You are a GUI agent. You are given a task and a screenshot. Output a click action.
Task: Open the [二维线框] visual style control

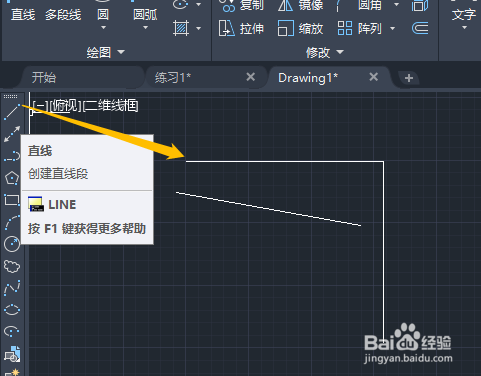110,106
